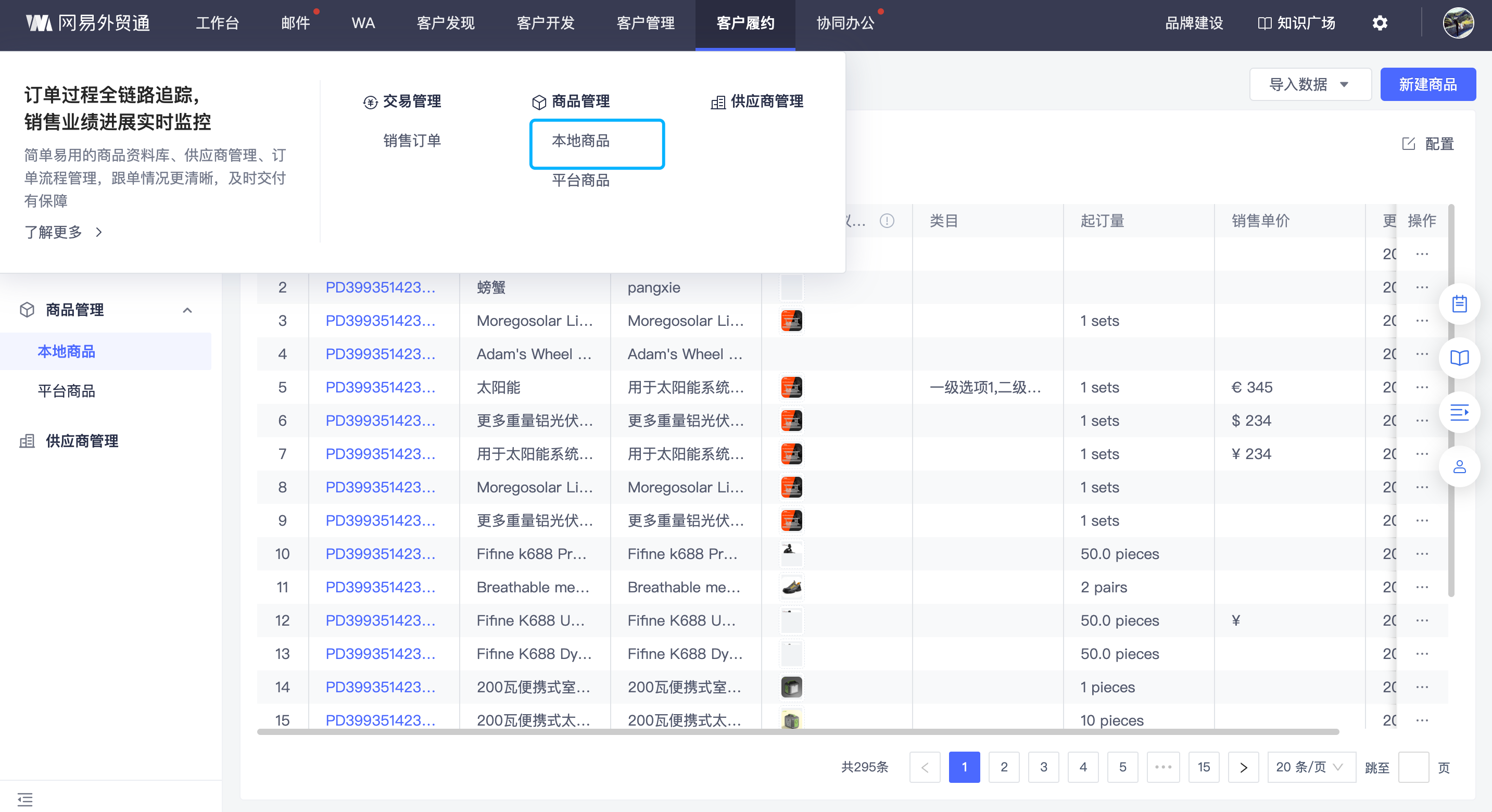The width and height of the screenshot is (1492, 812).
Task: Click the info icon in table header
Action: (887, 221)
